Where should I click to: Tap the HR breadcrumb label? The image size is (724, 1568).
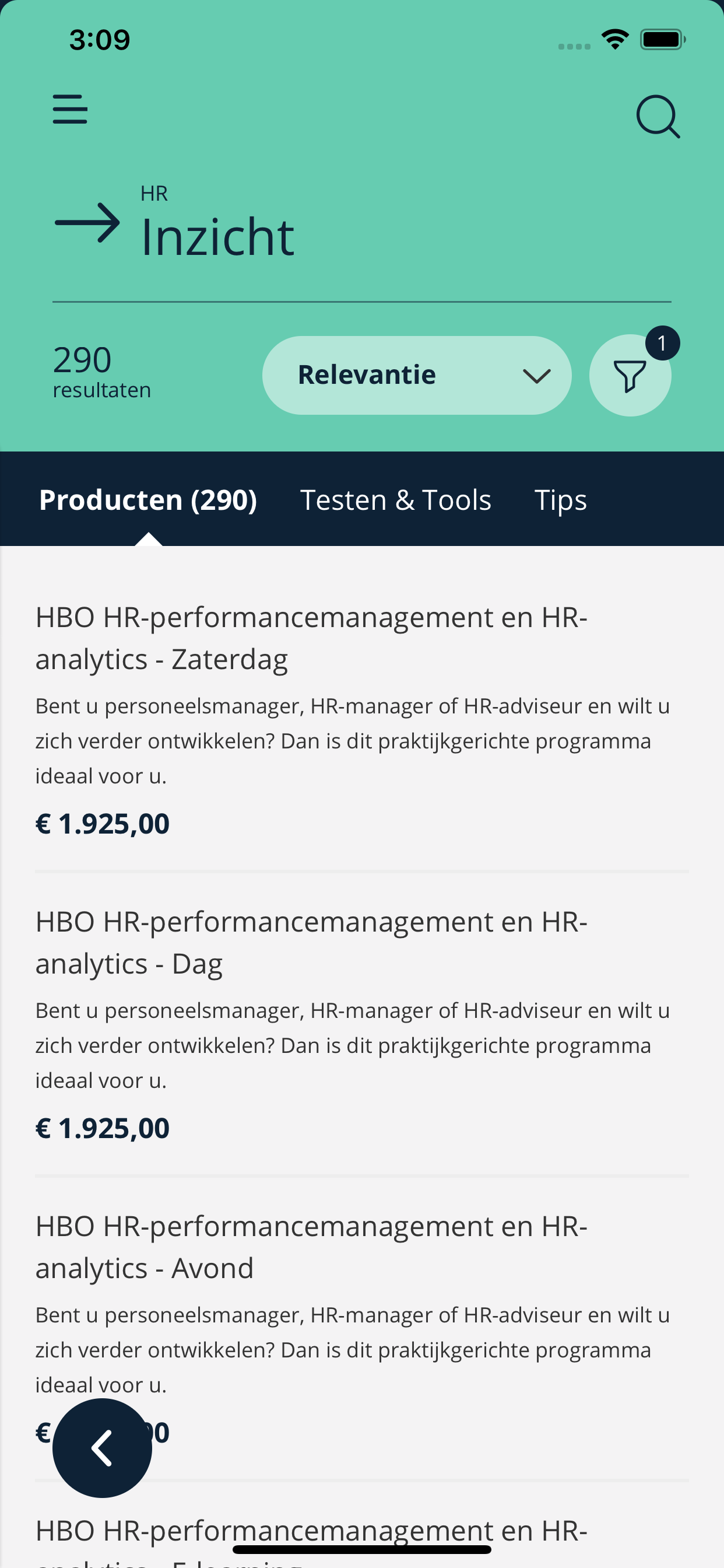click(x=154, y=194)
